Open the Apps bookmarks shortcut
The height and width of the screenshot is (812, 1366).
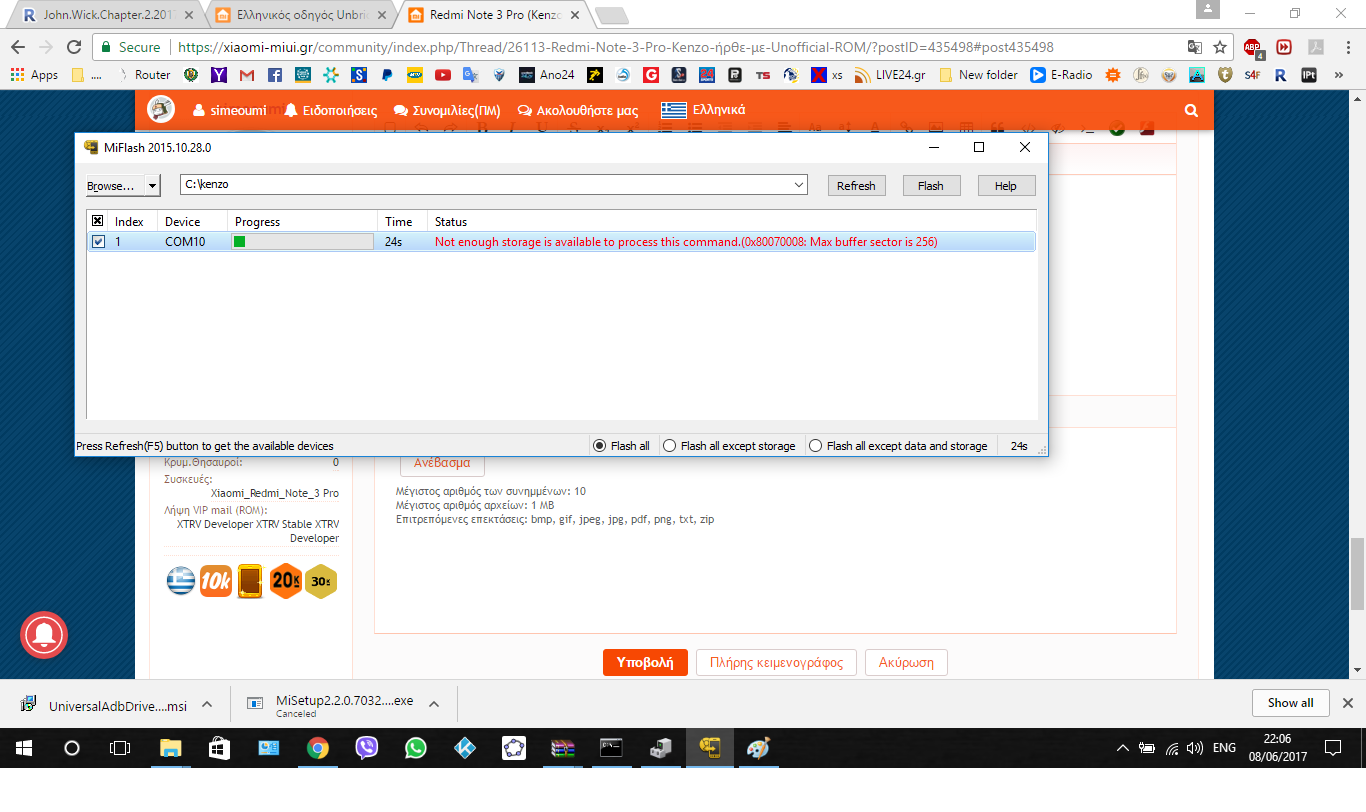pos(34,75)
